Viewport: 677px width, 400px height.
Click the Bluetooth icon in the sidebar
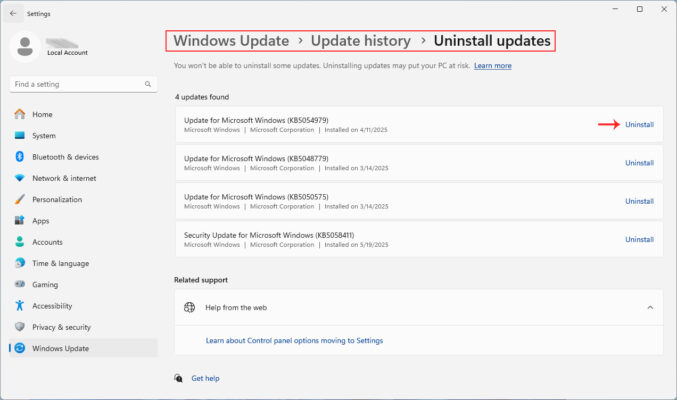coord(19,156)
